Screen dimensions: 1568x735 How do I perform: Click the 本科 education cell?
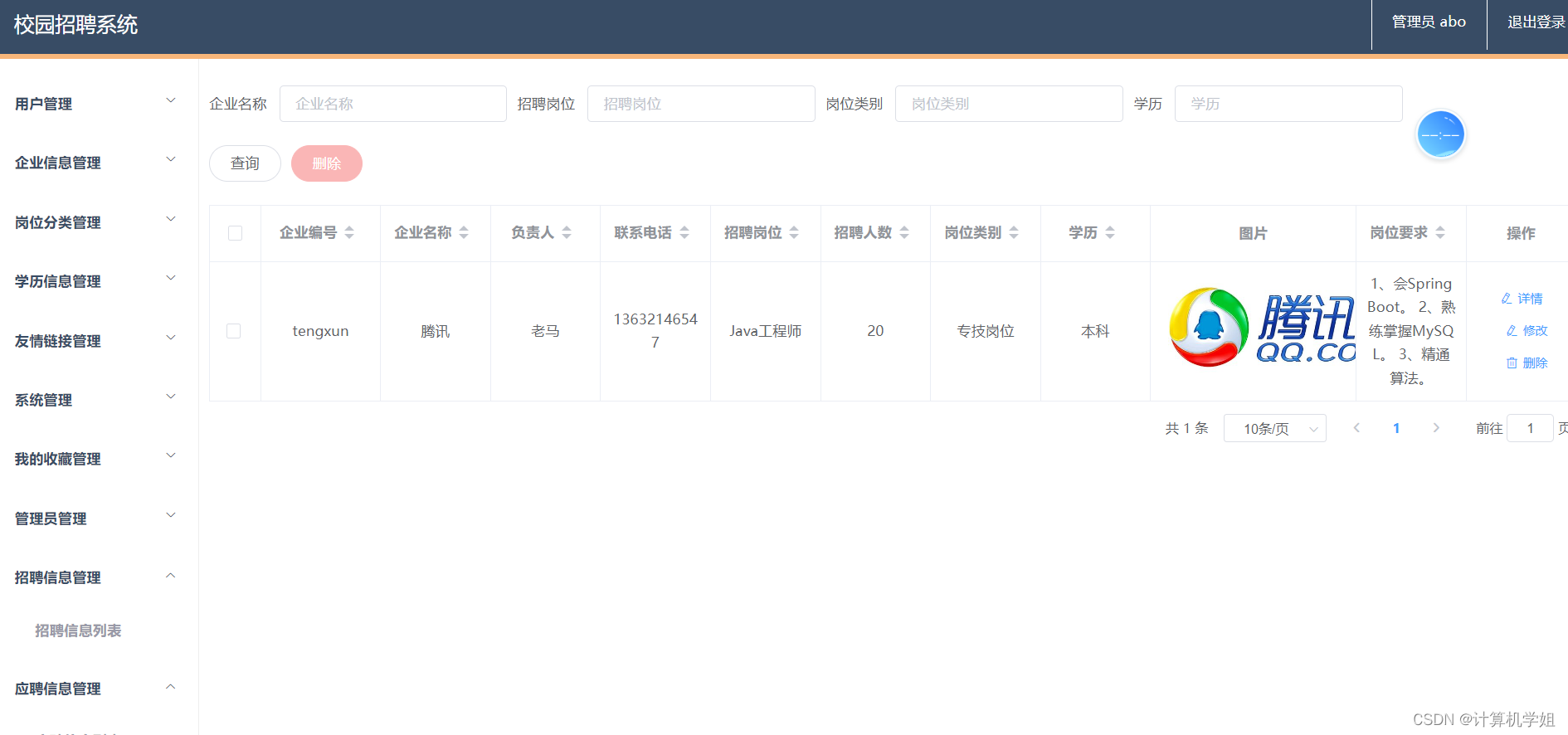(1095, 331)
